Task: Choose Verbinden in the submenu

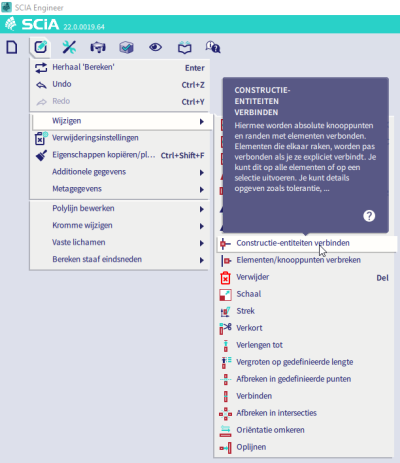Action: point(304,396)
